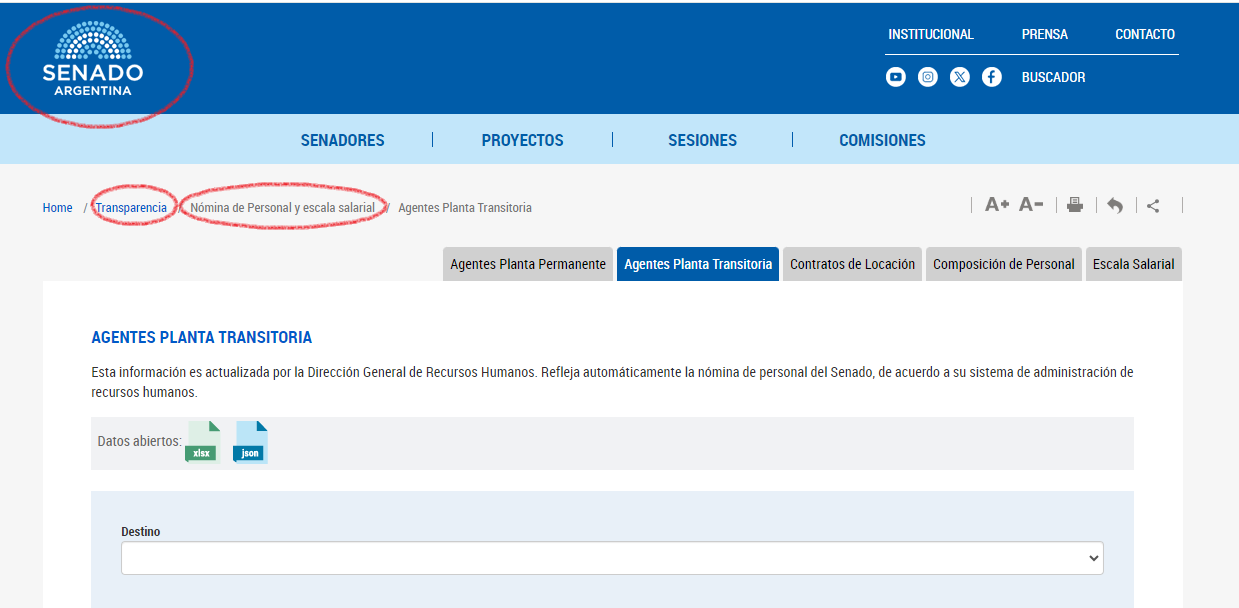
Task: Go back using the return arrow icon
Action: [1115, 205]
